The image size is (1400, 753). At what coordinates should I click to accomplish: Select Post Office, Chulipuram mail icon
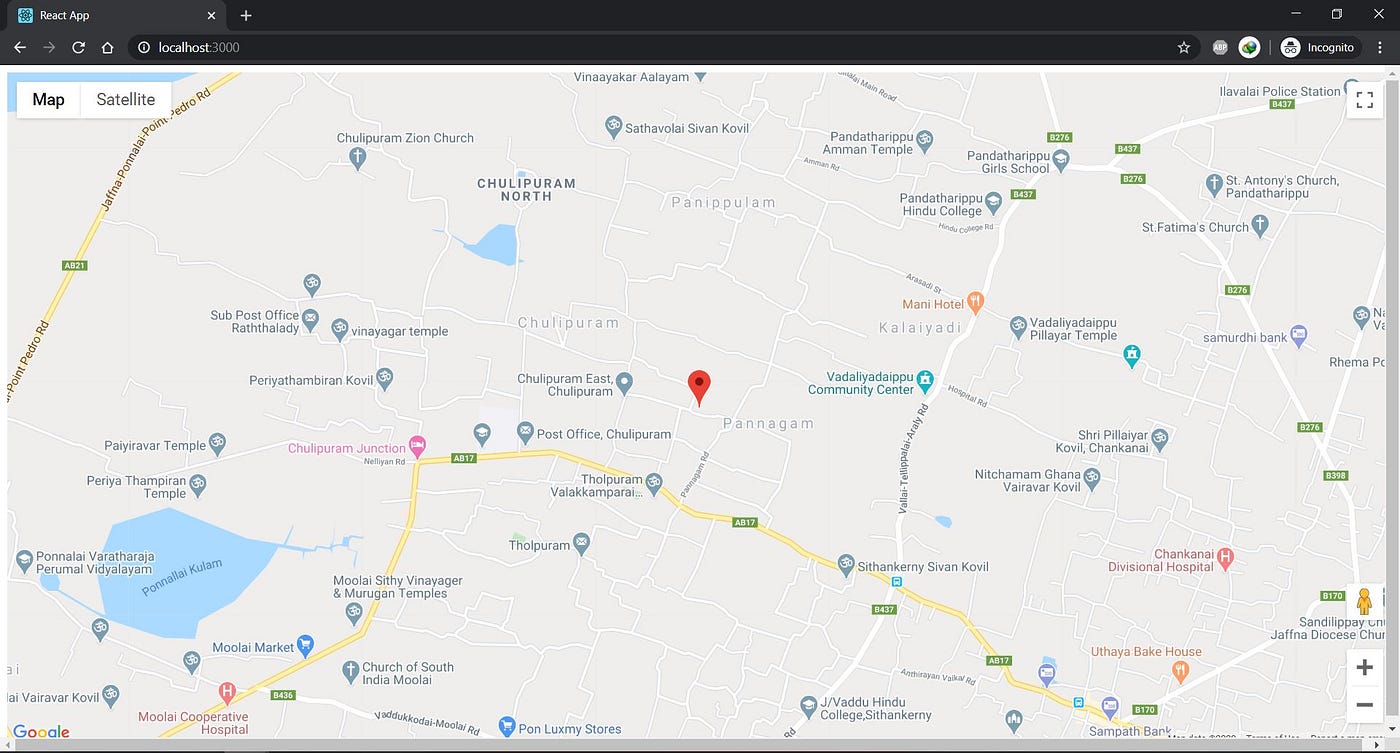coord(525,432)
